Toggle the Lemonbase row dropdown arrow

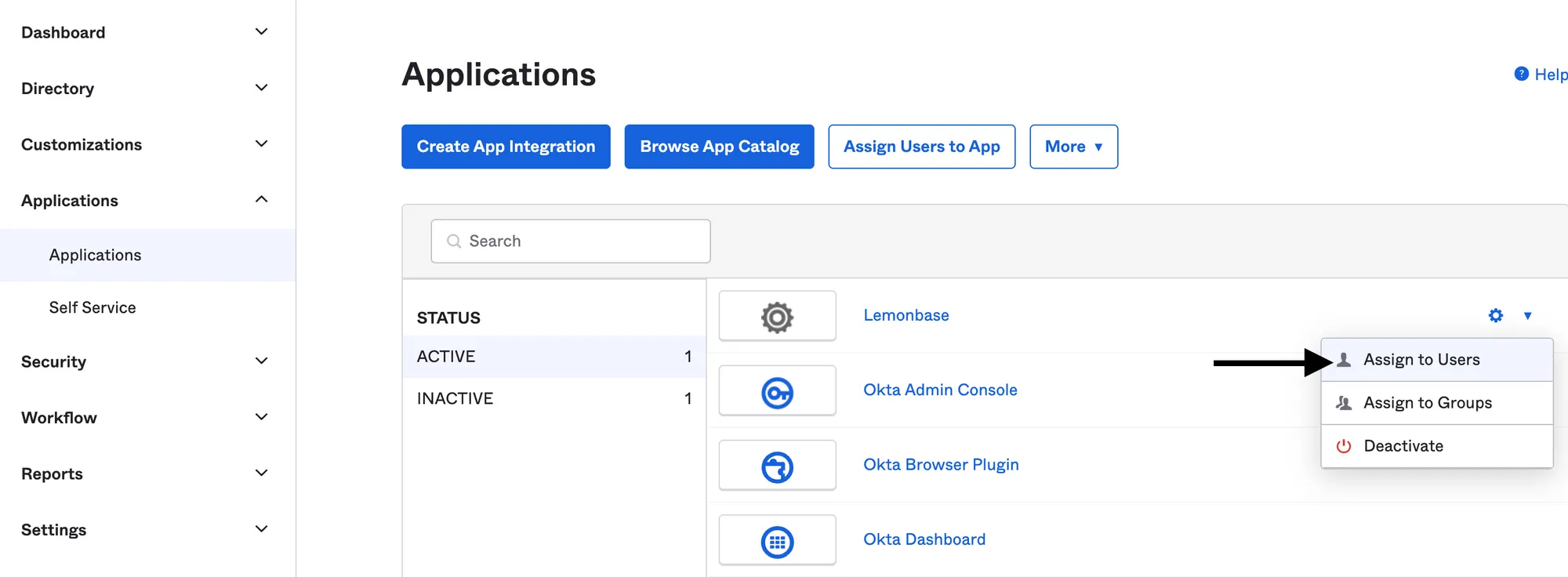pyautogui.click(x=1527, y=316)
